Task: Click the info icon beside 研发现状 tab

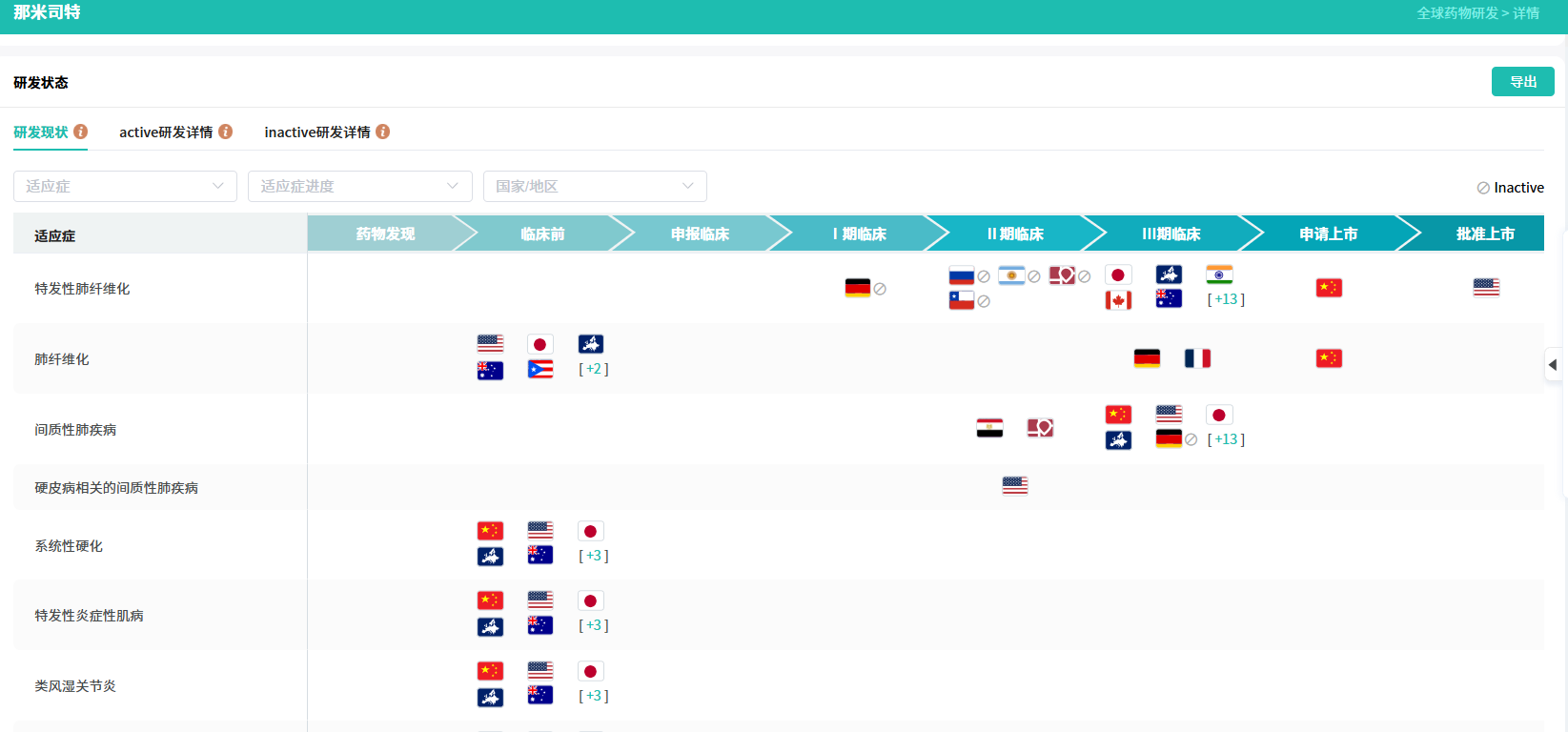Action: 81,132
